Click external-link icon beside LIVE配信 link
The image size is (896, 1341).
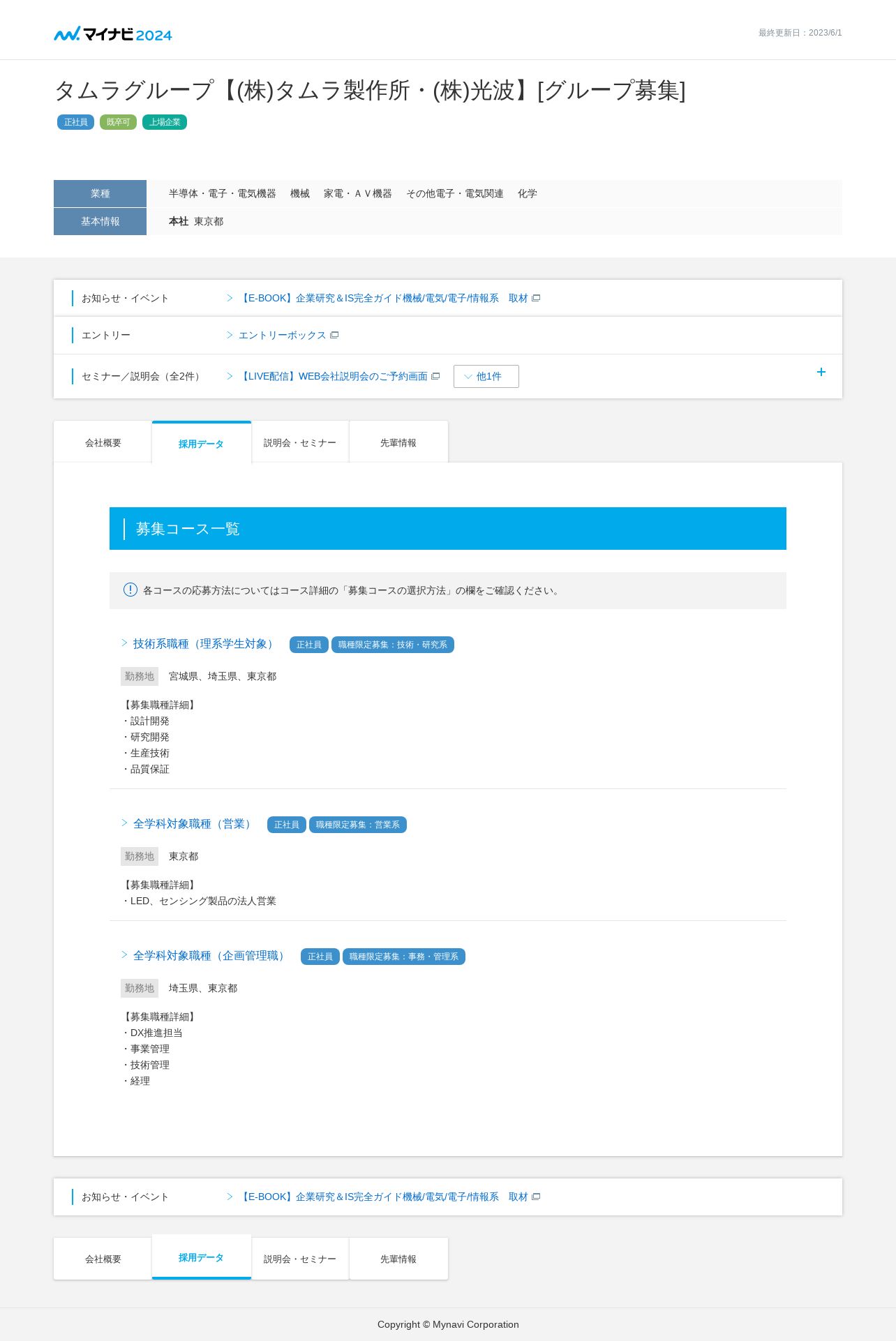(435, 376)
